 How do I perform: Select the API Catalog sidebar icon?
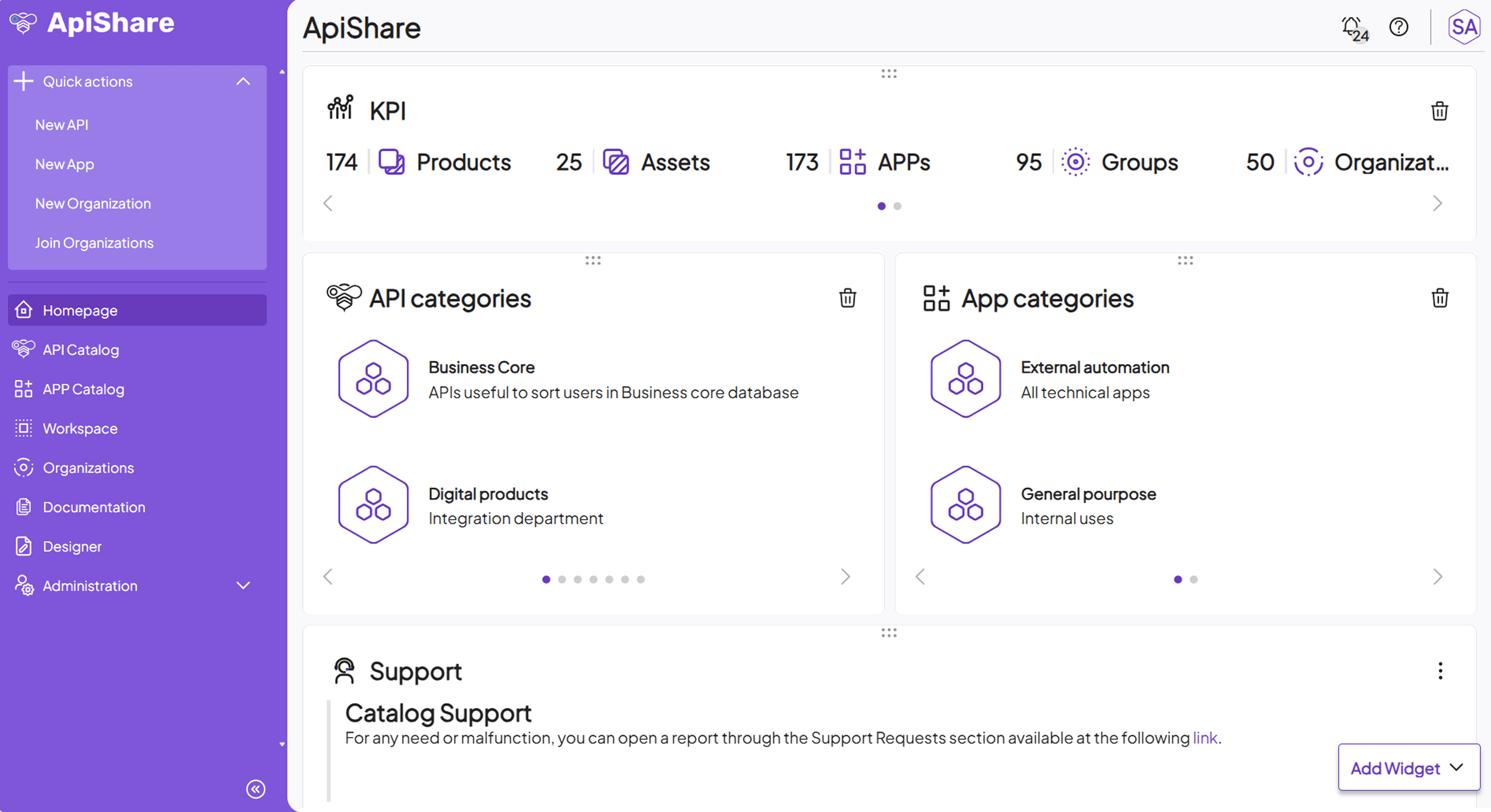tap(23, 349)
